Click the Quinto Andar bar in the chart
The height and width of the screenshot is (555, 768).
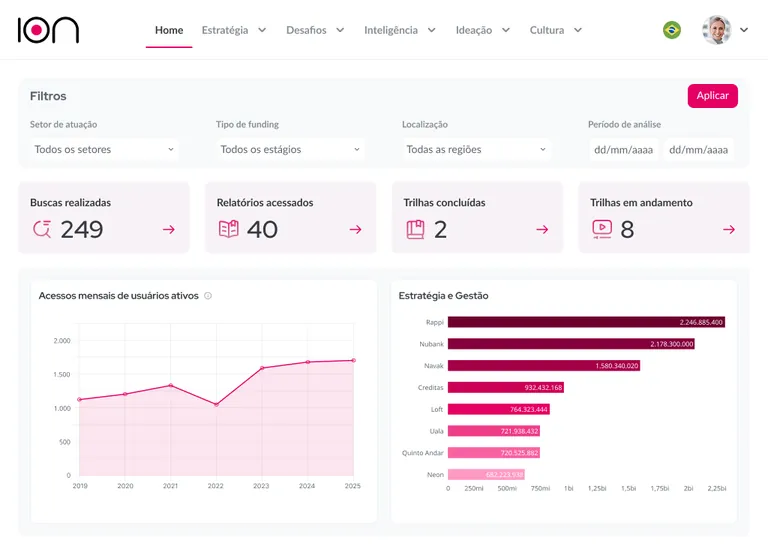coord(494,453)
